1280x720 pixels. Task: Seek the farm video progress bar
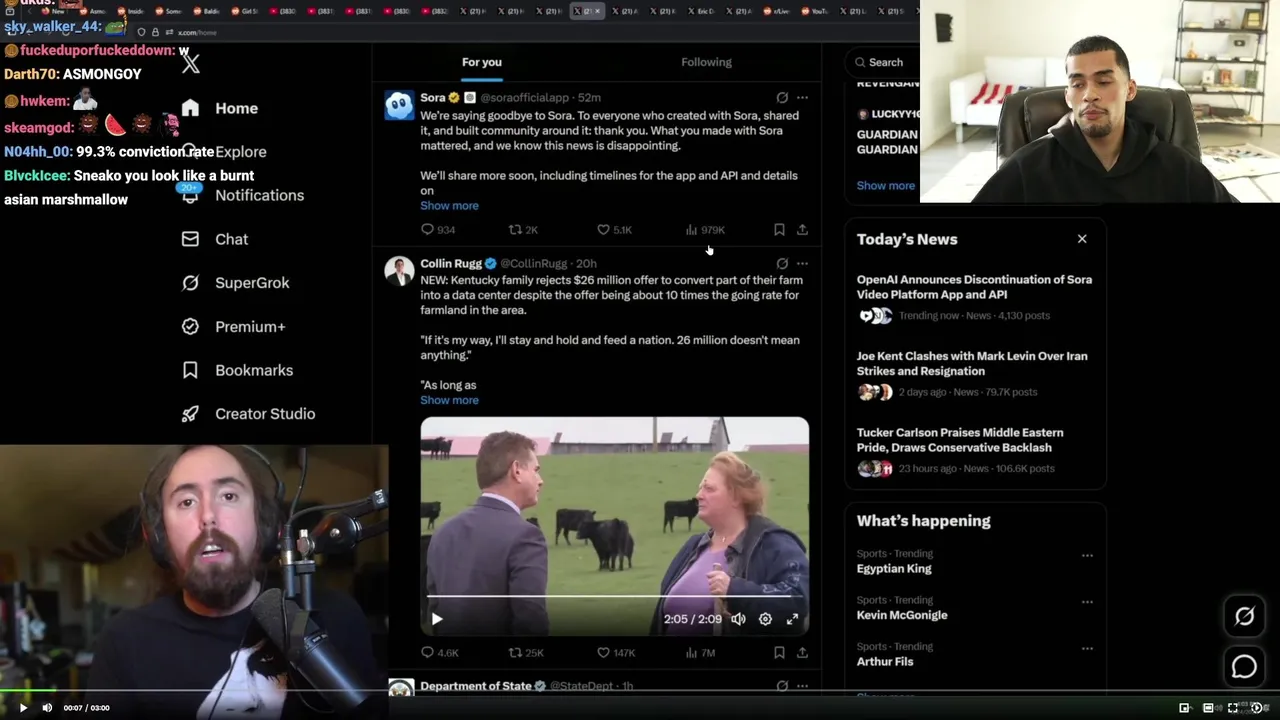[x=614, y=597]
